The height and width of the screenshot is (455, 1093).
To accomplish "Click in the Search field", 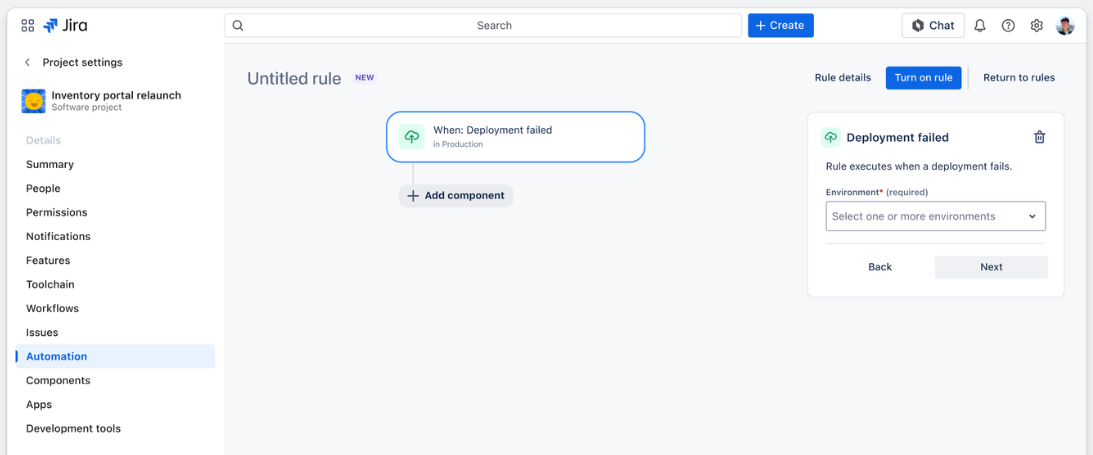I will [494, 26].
